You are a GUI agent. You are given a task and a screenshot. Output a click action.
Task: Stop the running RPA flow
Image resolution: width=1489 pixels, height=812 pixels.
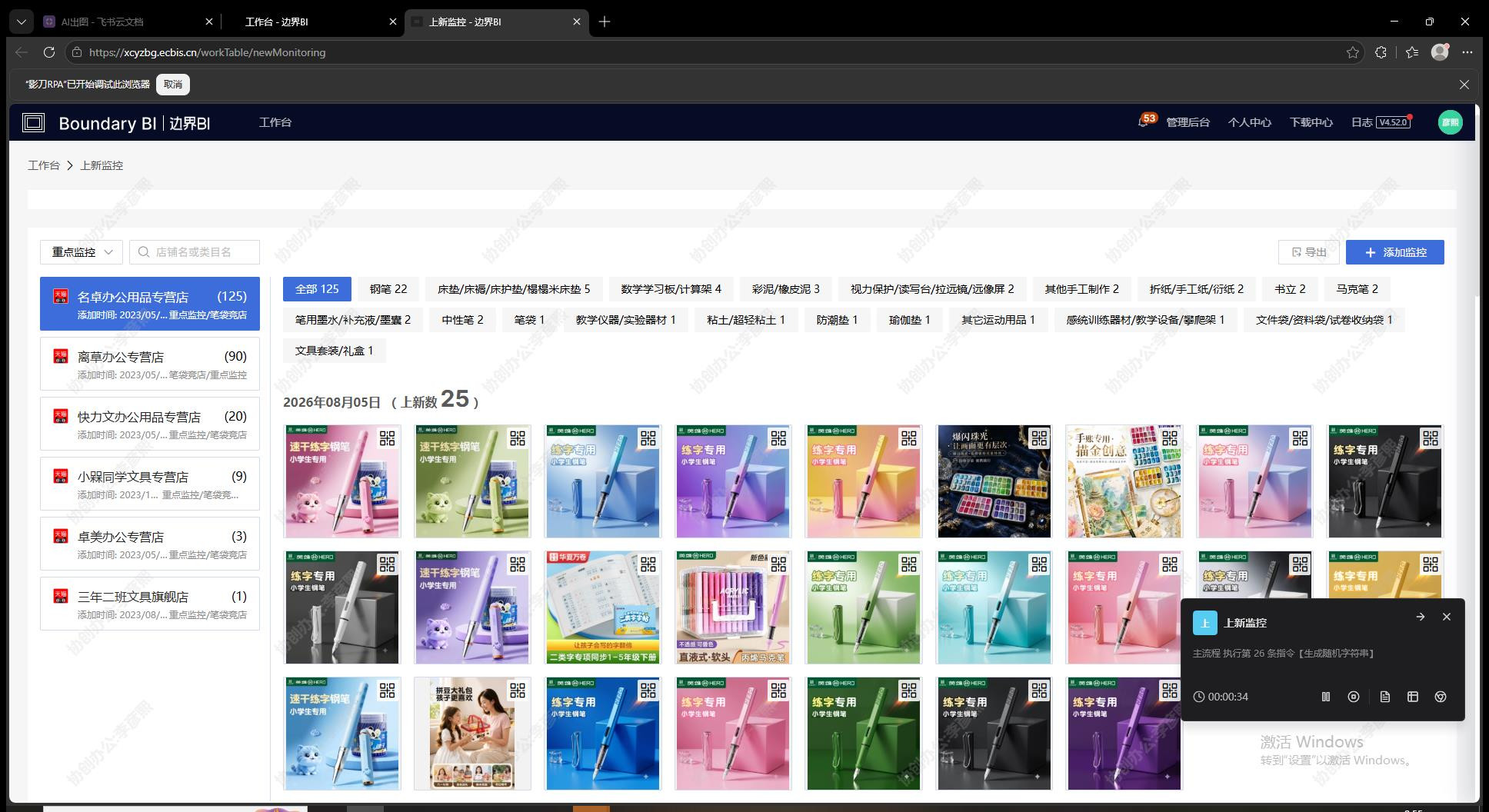(x=1354, y=697)
